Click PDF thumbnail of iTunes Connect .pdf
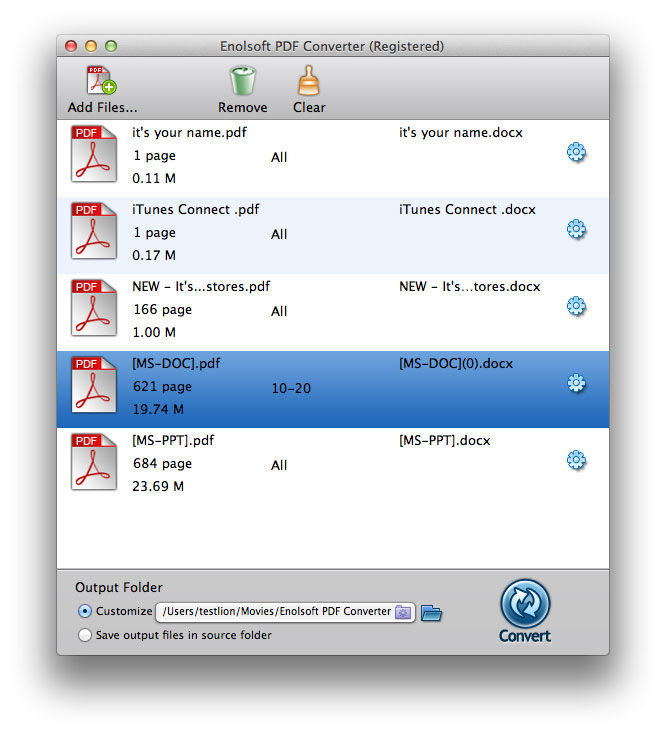Screen dimensions: 666x734 coord(94,230)
